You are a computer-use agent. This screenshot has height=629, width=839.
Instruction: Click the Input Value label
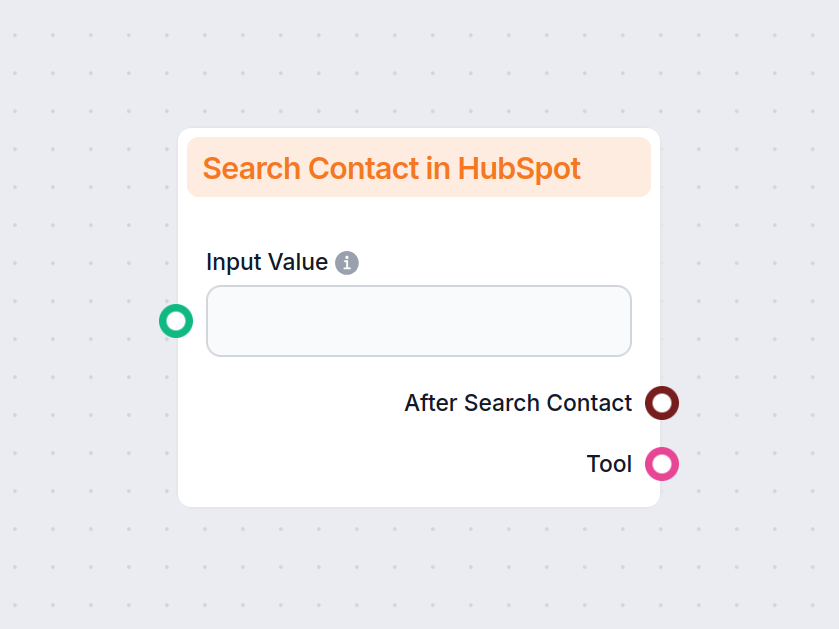(266, 262)
